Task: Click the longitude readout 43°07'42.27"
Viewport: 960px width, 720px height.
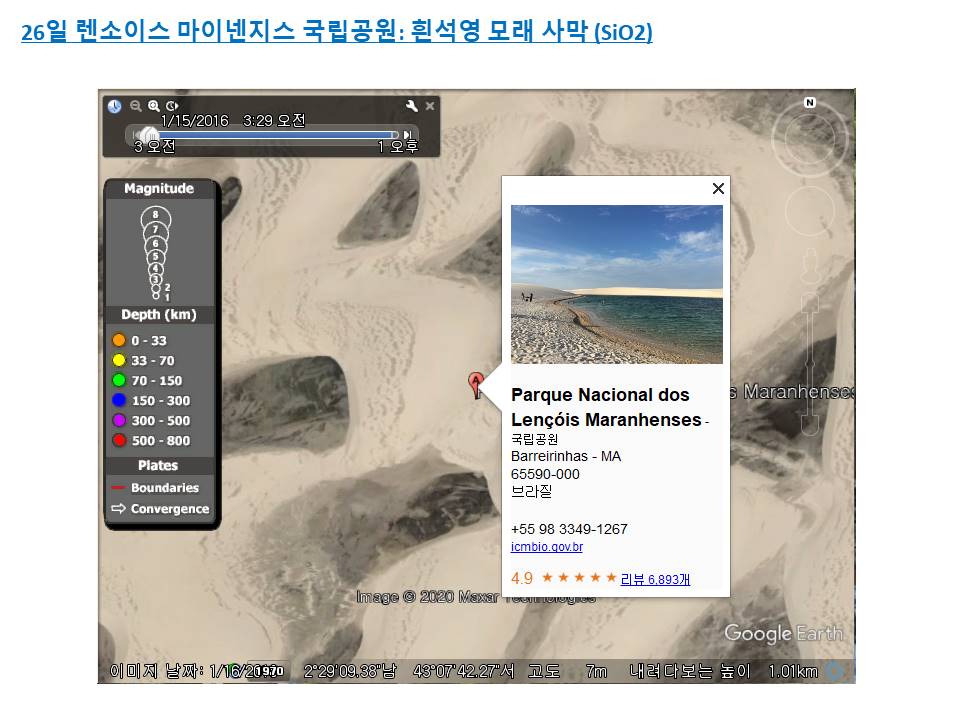Action: (464, 671)
